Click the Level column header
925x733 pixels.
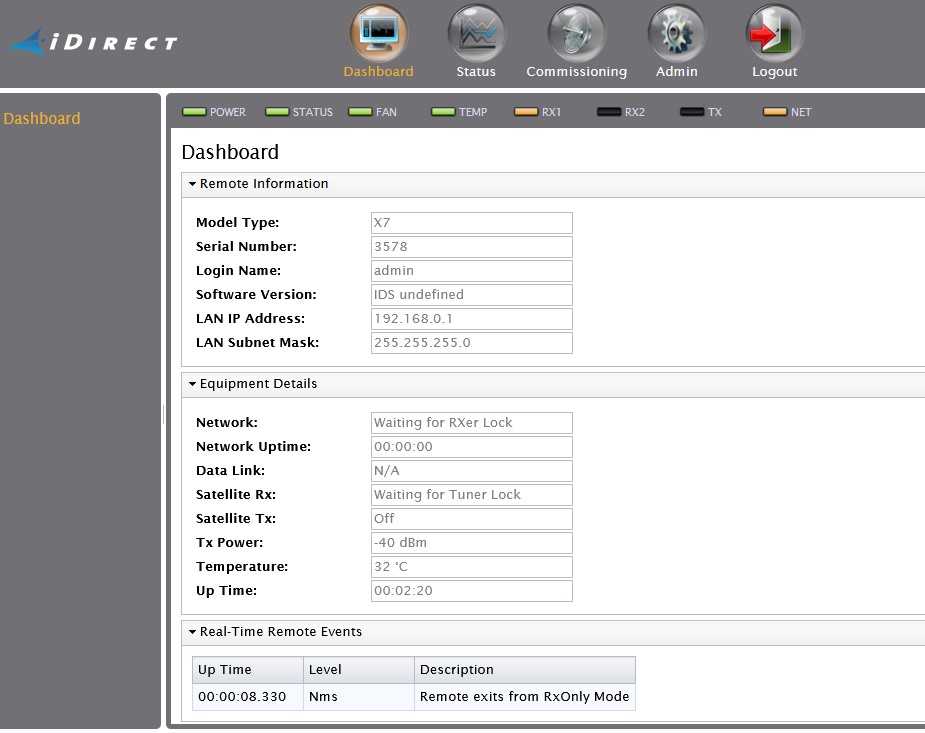point(359,670)
